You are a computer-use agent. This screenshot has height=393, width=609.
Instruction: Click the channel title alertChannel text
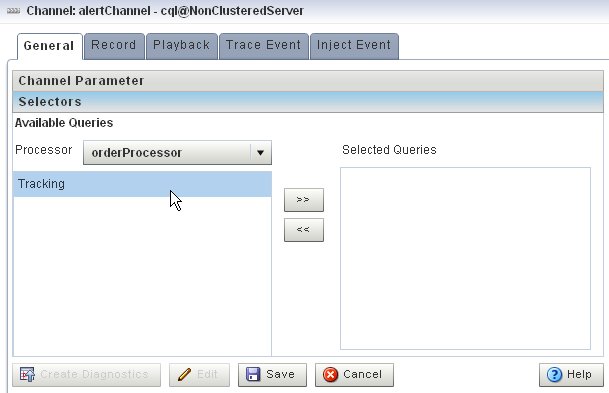(x=114, y=11)
